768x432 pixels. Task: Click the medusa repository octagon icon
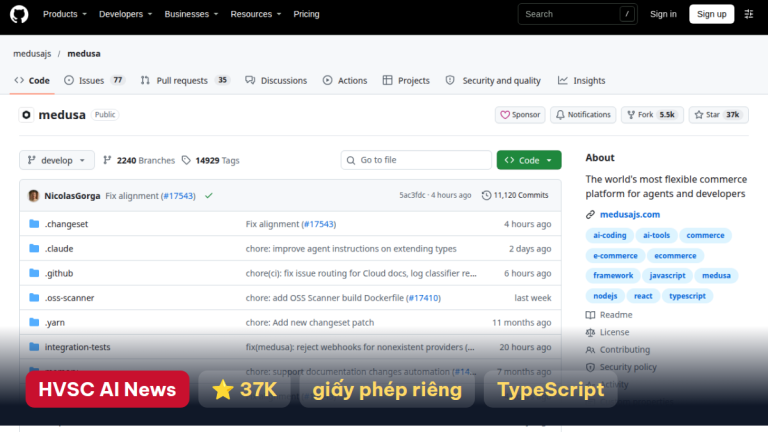coord(26,115)
